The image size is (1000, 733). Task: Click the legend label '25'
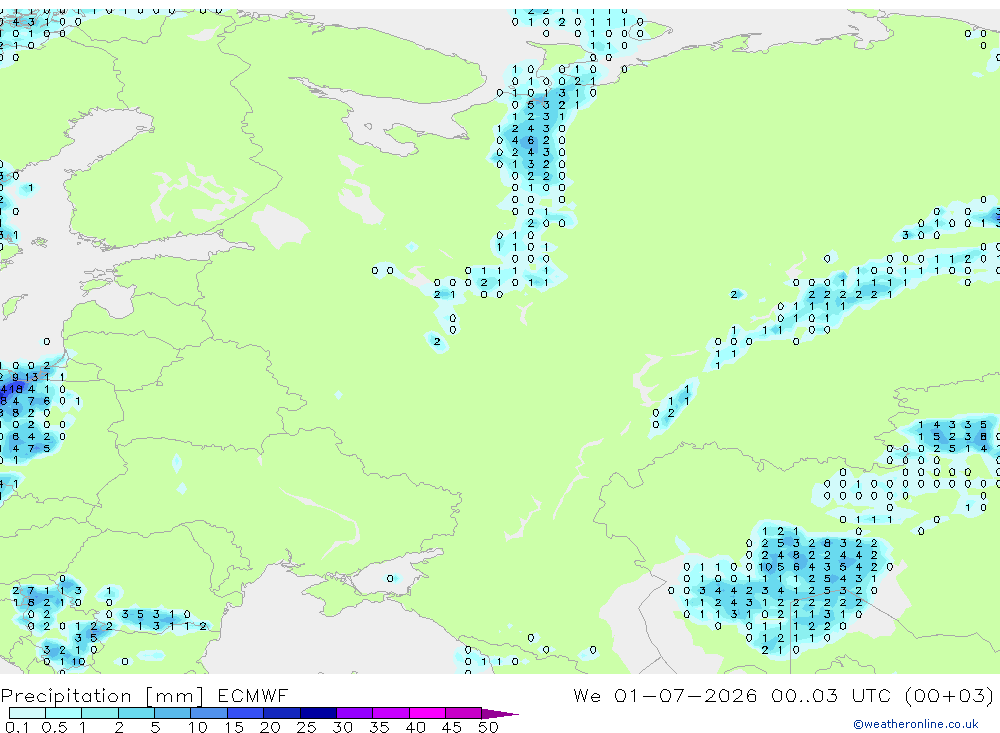tap(306, 727)
